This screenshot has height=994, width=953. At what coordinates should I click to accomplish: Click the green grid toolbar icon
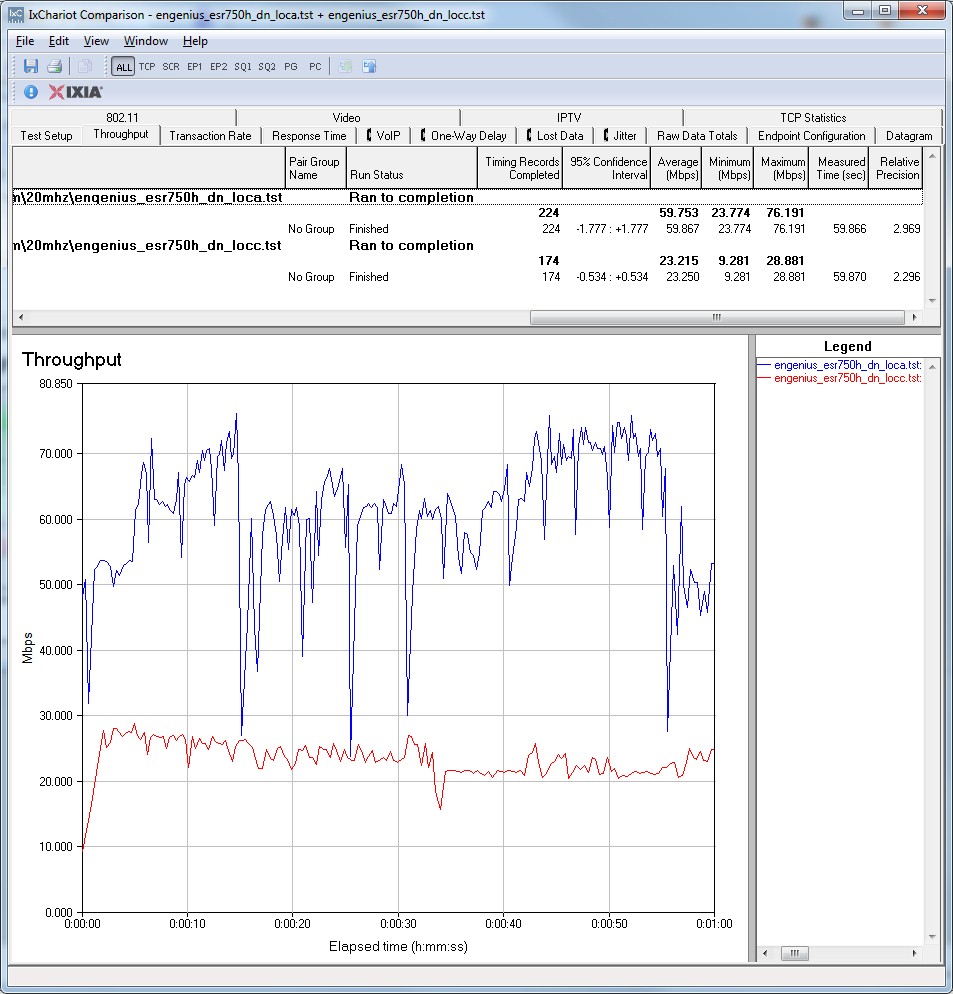(x=345, y=66)
